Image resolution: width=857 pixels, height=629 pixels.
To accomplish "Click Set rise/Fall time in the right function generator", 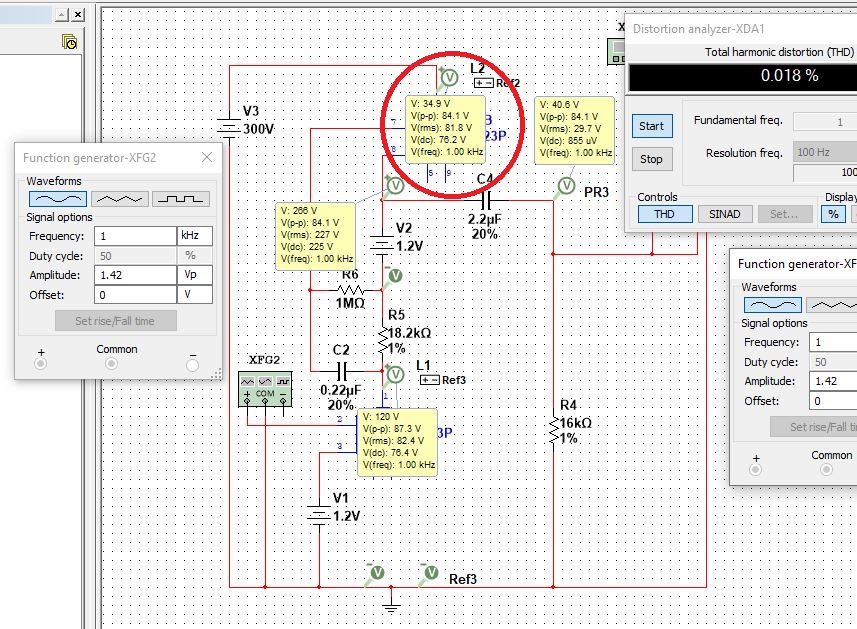I will tap(813, 427).
